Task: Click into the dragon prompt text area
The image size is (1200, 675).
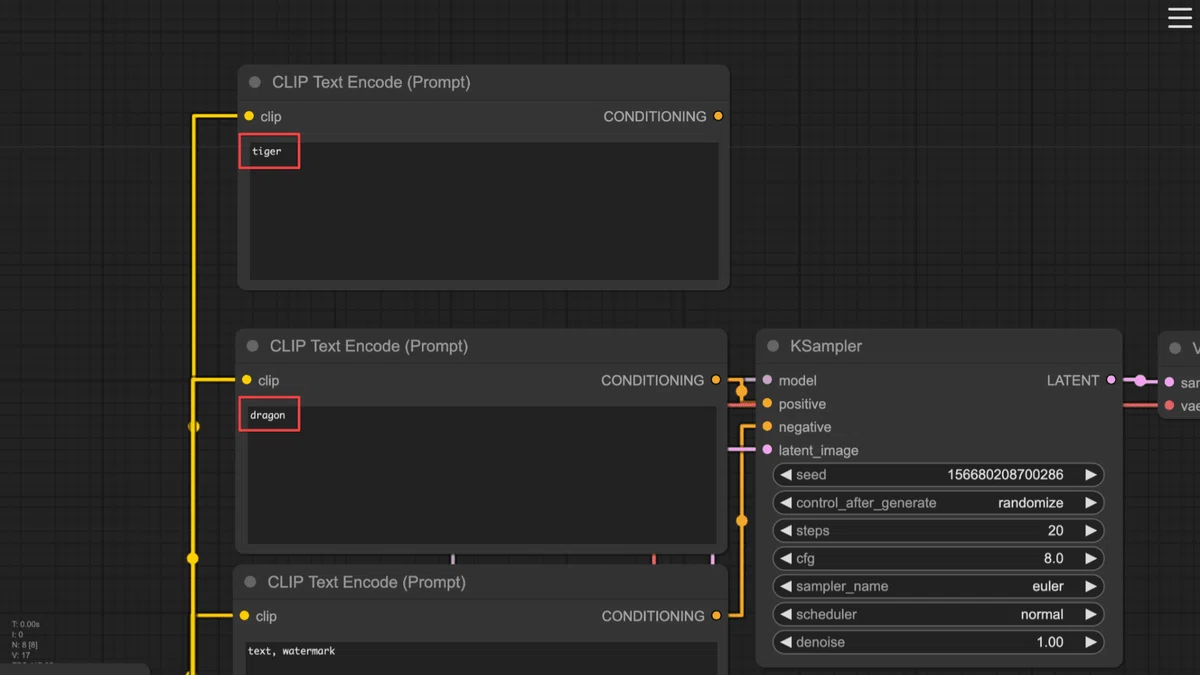Action: point(482,475)
